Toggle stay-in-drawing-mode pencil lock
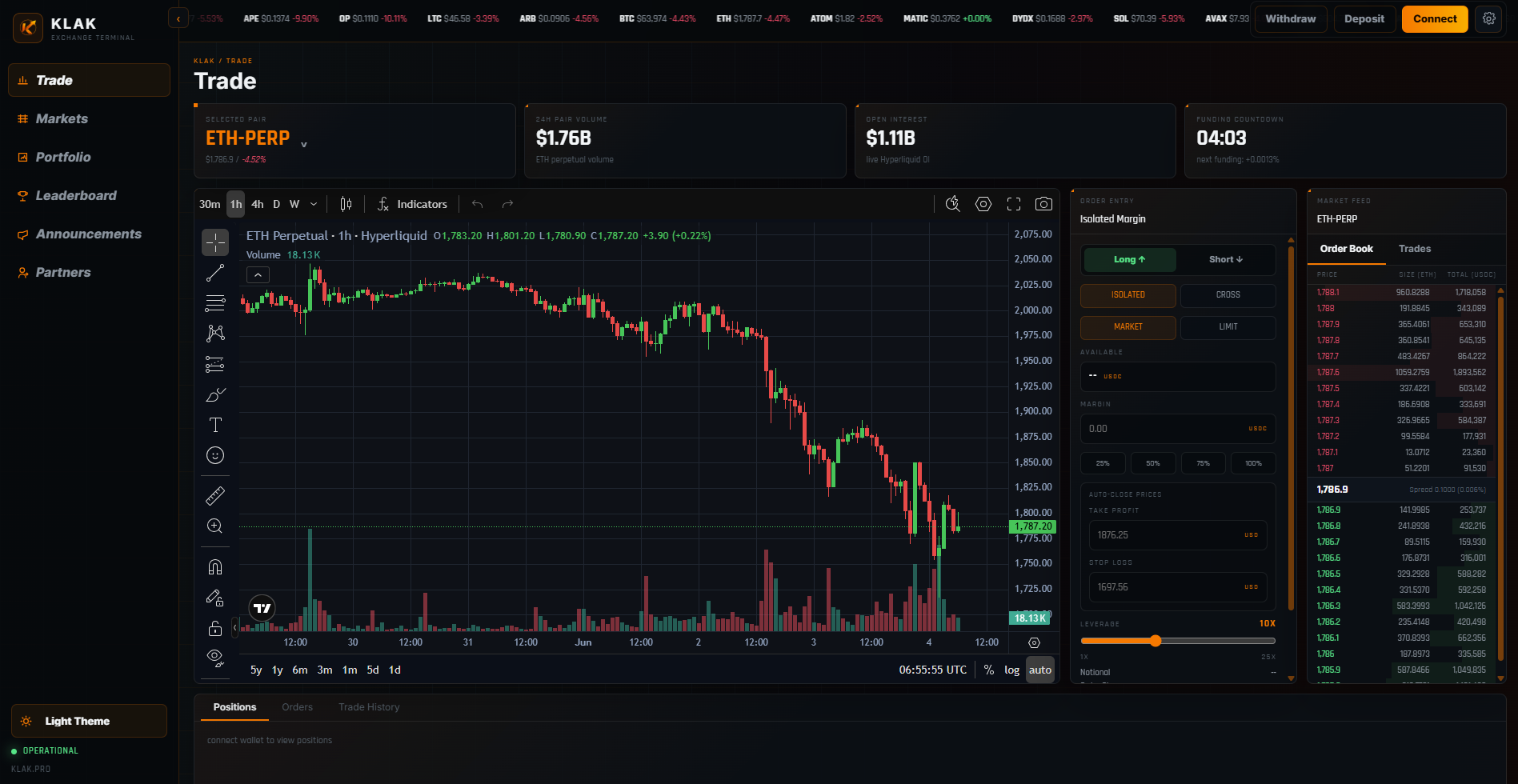The width and height of the screenshot is (1518, 784). click(x=215, y=598)
